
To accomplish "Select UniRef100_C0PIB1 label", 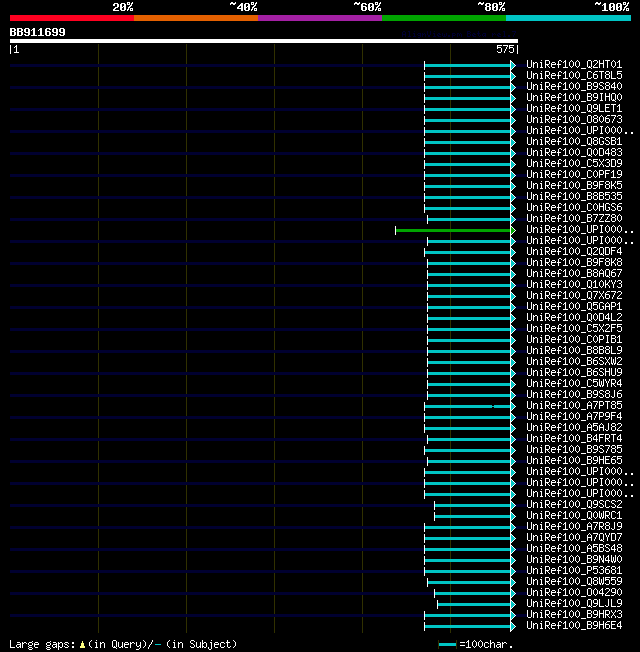I will [x=574, y=339].
